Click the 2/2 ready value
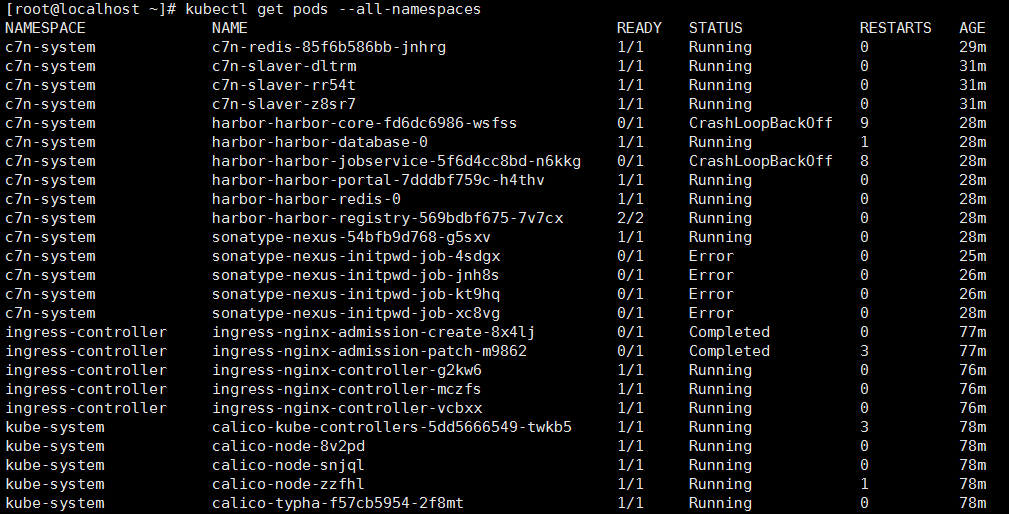The width and height of the screenshot is (1009, 514). 630,218
